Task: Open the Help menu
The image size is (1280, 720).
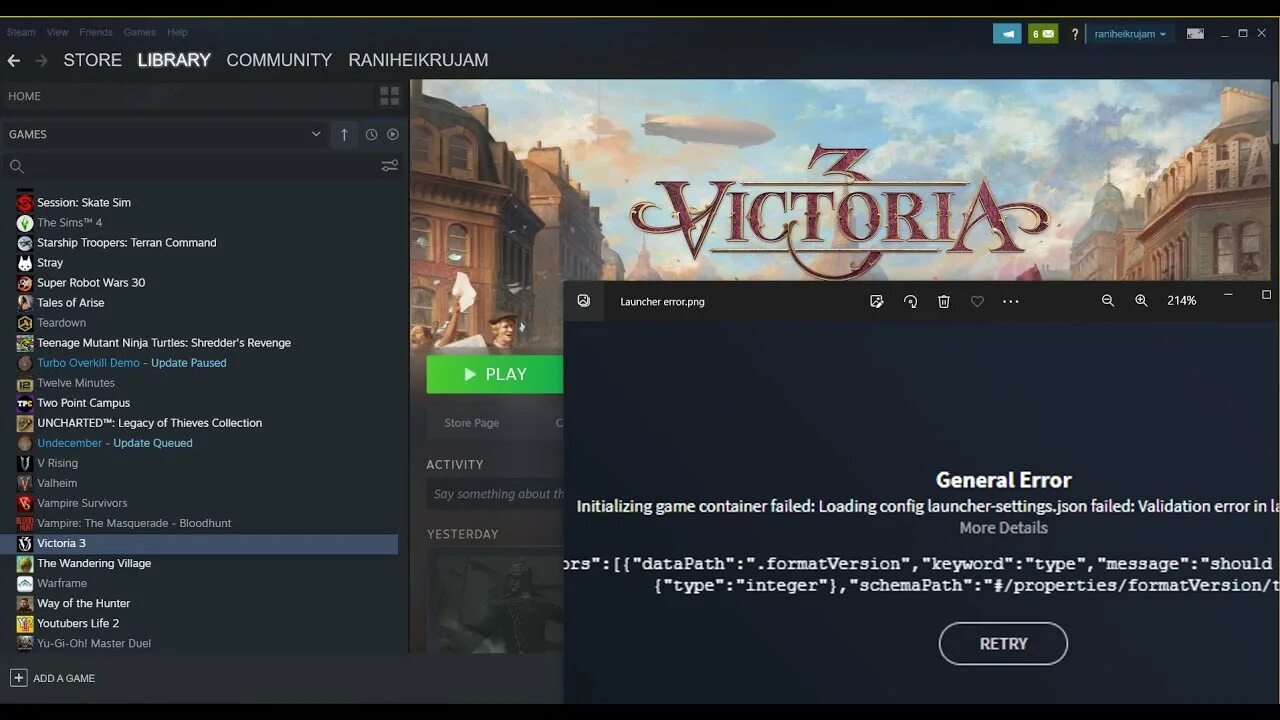Action: tap(177, 32)
